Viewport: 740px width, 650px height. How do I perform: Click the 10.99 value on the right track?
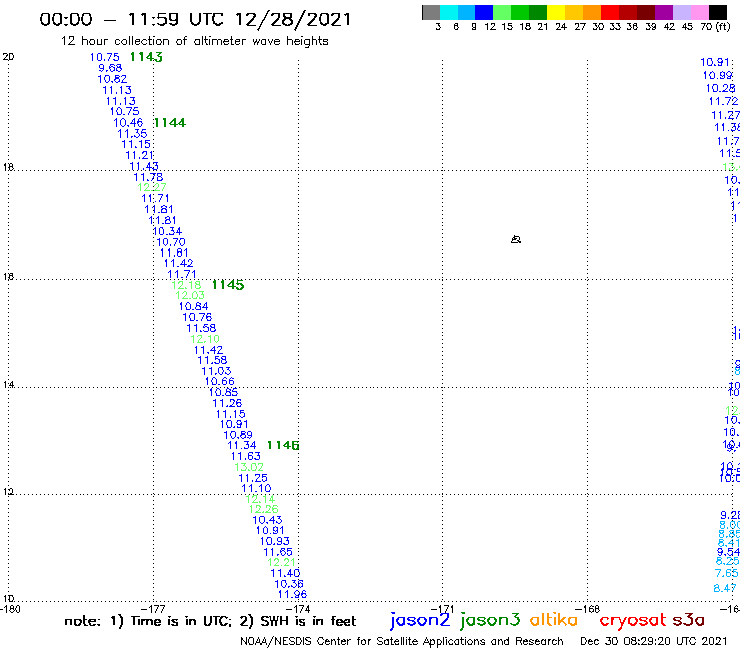pos(717,76)
